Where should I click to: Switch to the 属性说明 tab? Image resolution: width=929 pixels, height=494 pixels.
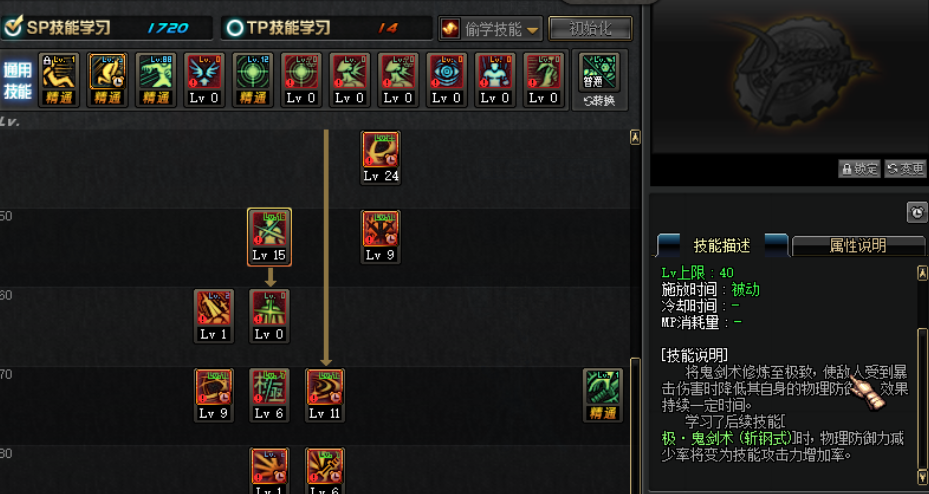pyautogui.click(x=858, y=245)
